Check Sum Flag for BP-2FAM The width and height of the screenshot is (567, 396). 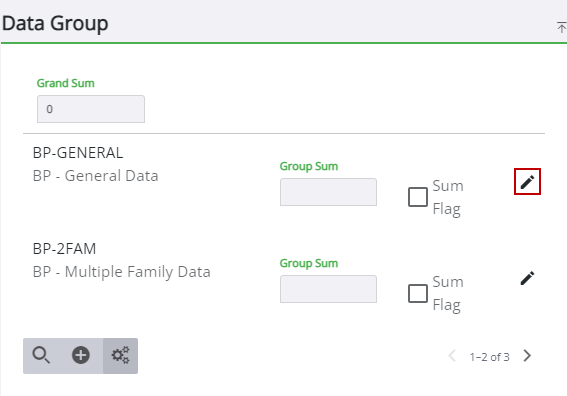pos(418,293)
